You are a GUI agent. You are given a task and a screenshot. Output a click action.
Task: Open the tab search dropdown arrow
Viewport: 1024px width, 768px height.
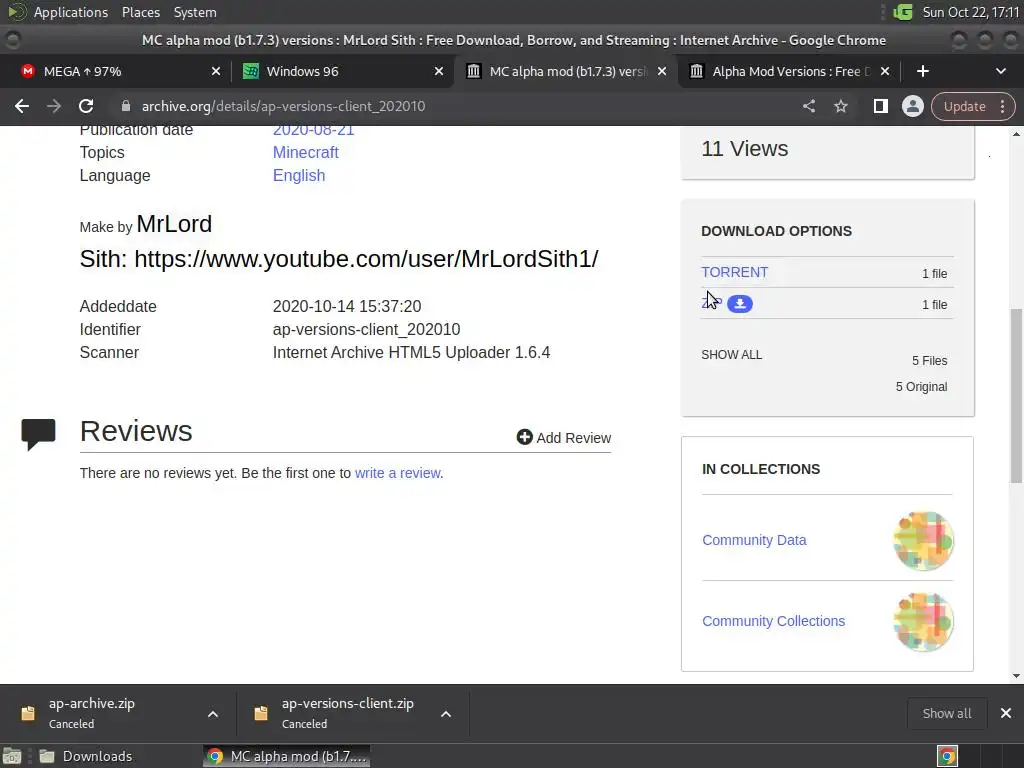1000,71
